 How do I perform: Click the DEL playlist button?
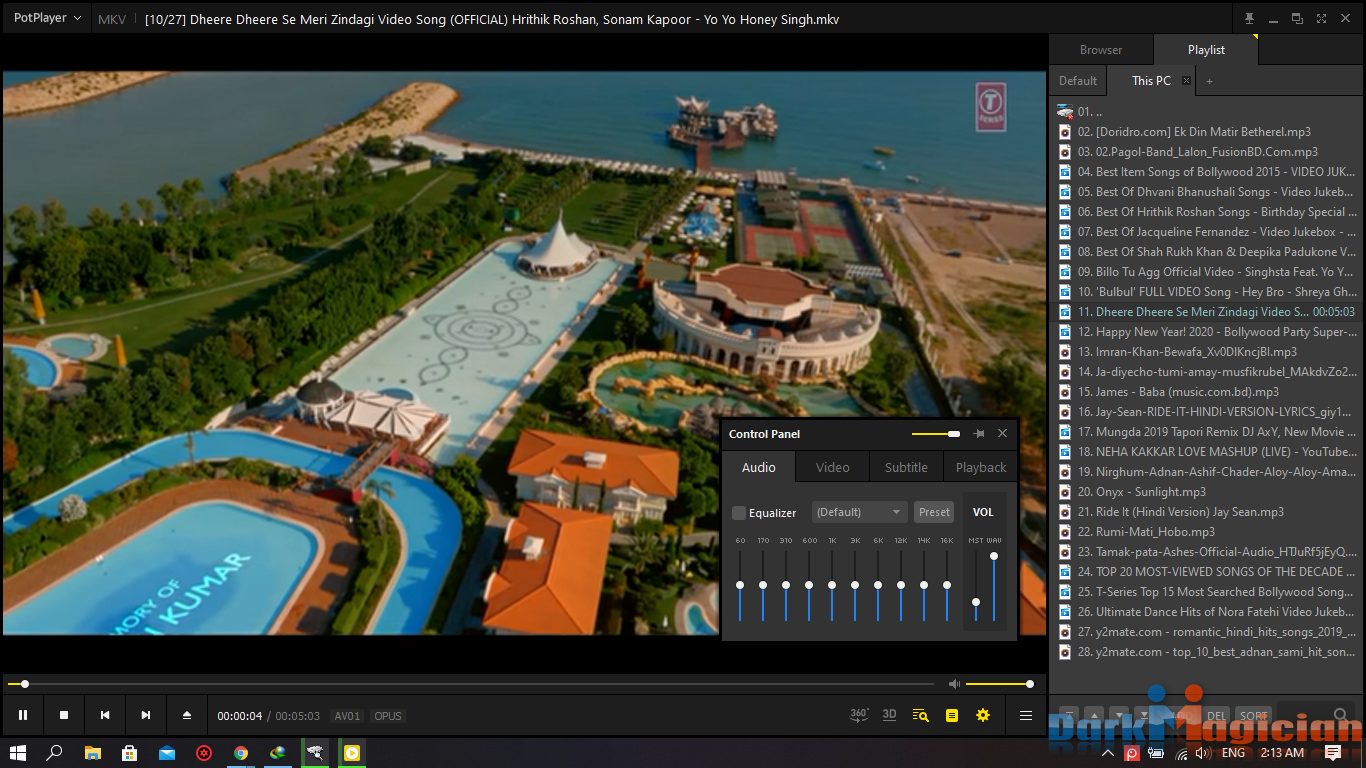(x=1216, y=715)
